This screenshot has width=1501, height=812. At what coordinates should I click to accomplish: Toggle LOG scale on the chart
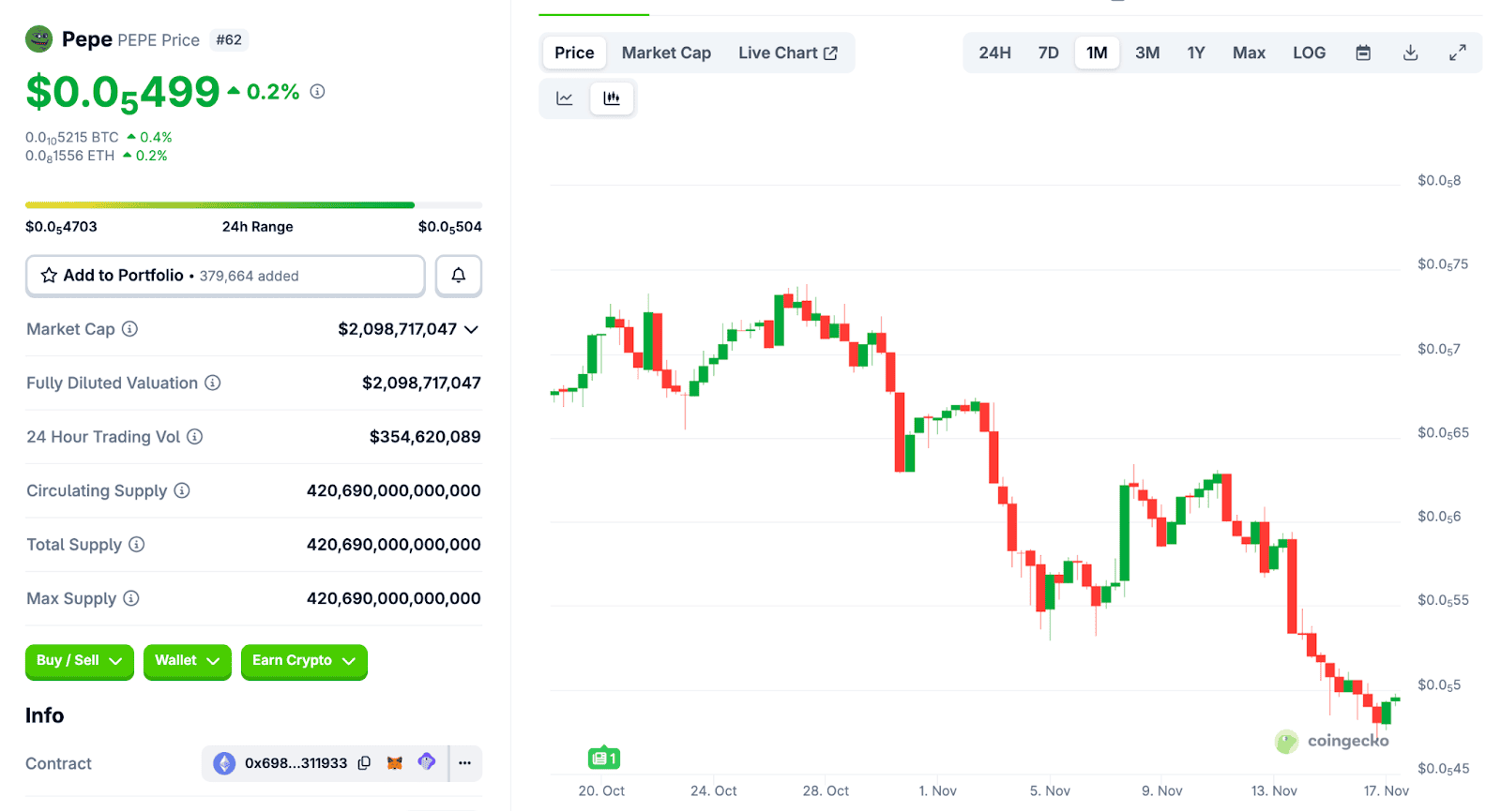(1309, 53)
